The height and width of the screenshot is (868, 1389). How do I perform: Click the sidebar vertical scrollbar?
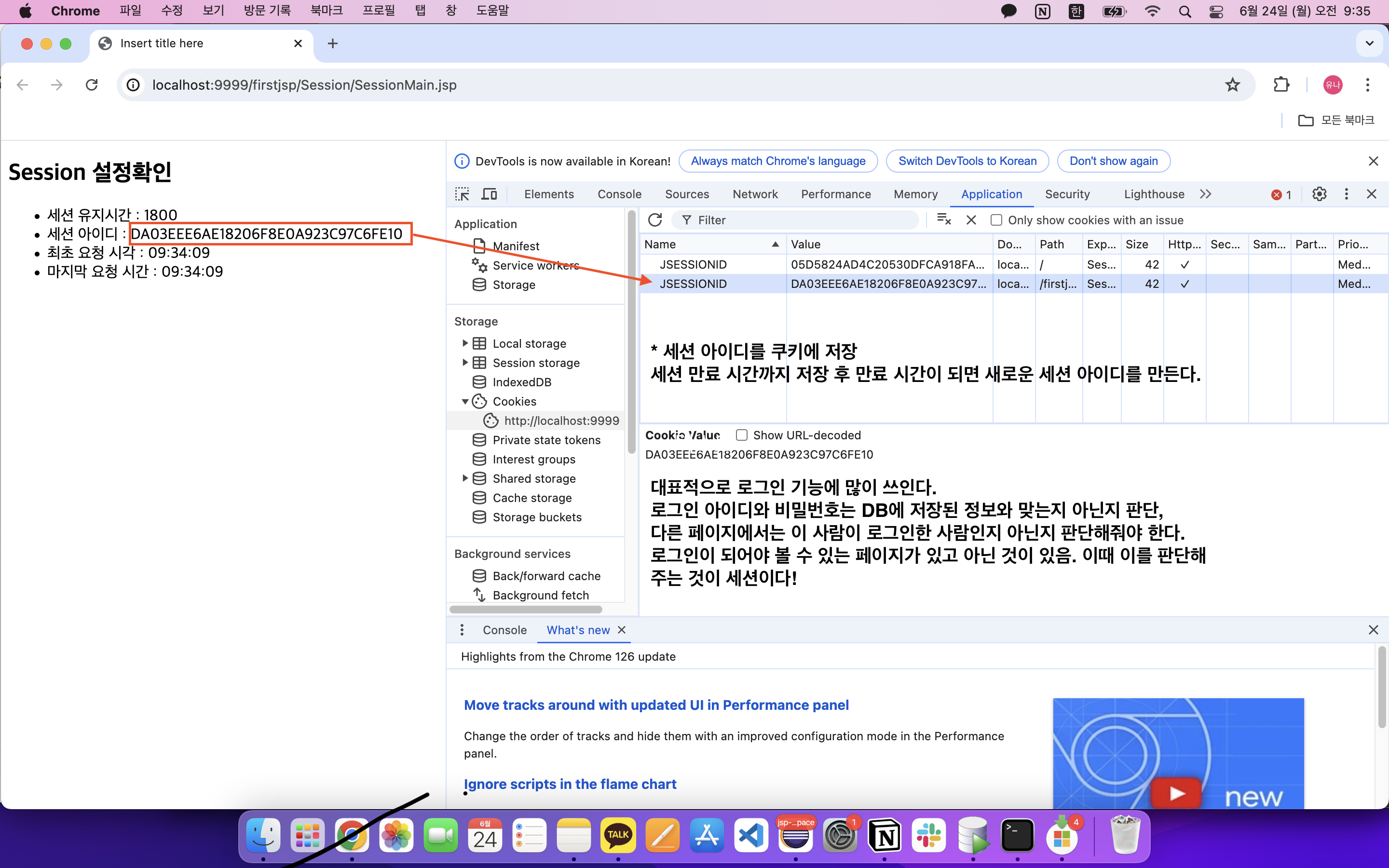pyautogui.click(x=631, y=333)
